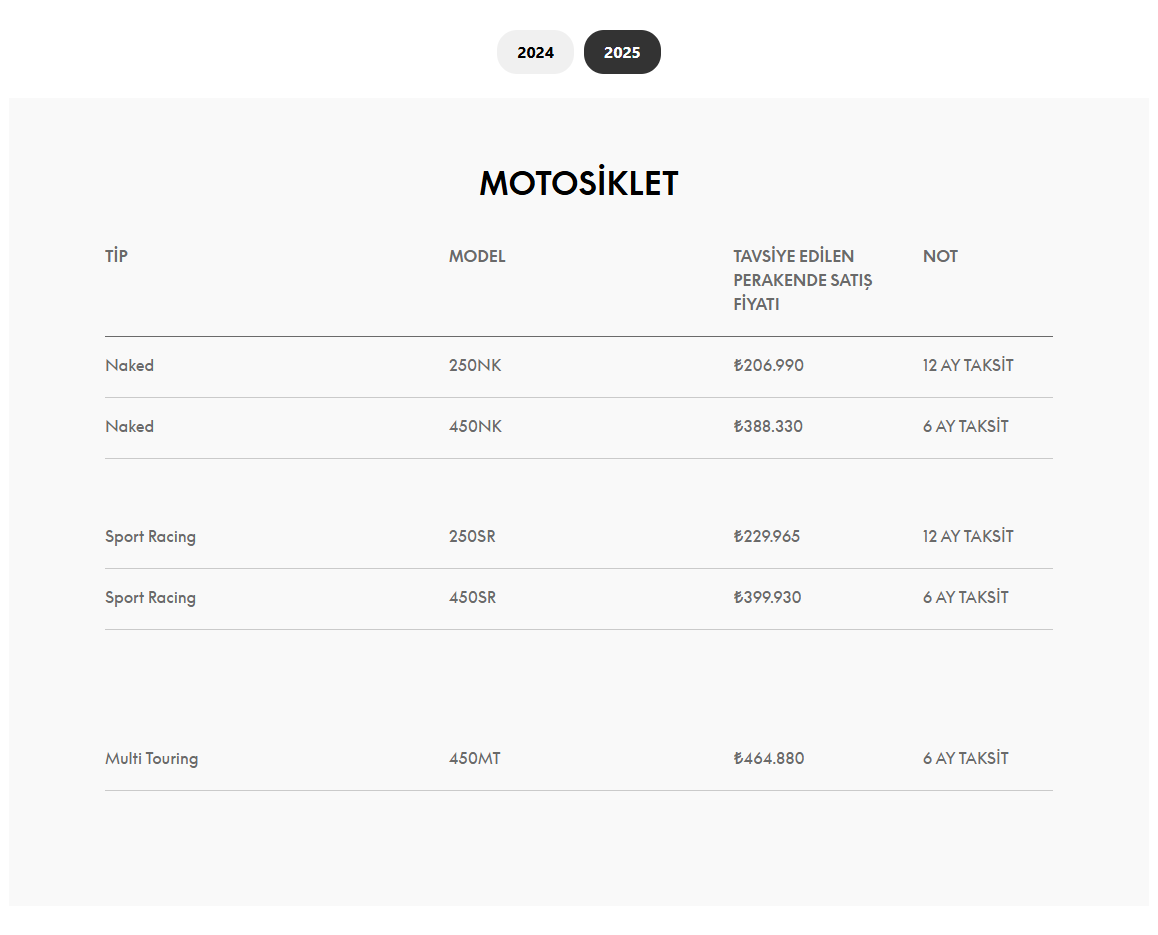Click Sport Racing type in the 450SR row
This screenshot has width=1158, height=935.
click(x=151, y=597)
